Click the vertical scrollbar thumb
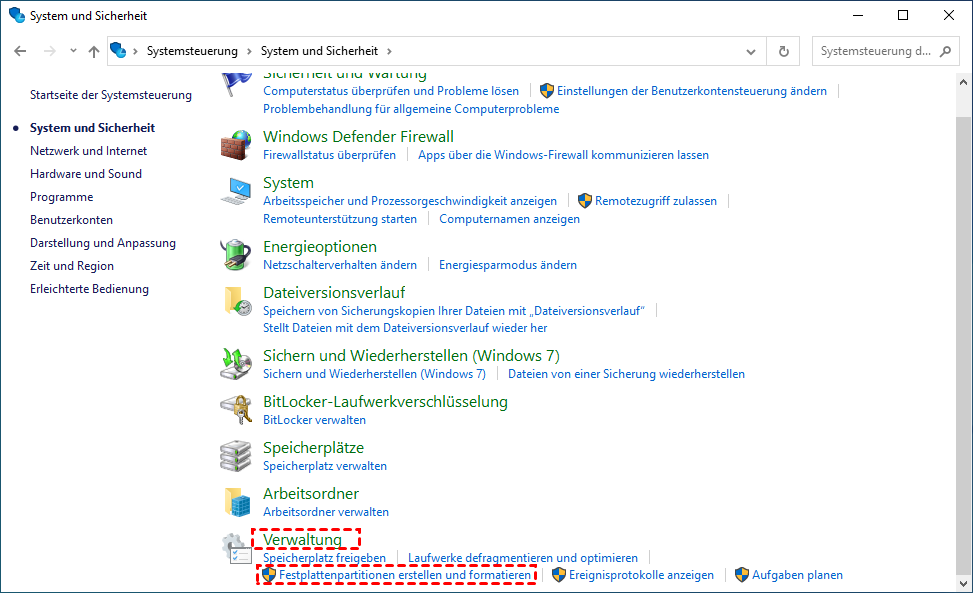Image resolution: width=973 pixels, height=593 pixels. [x=963, y=344]
